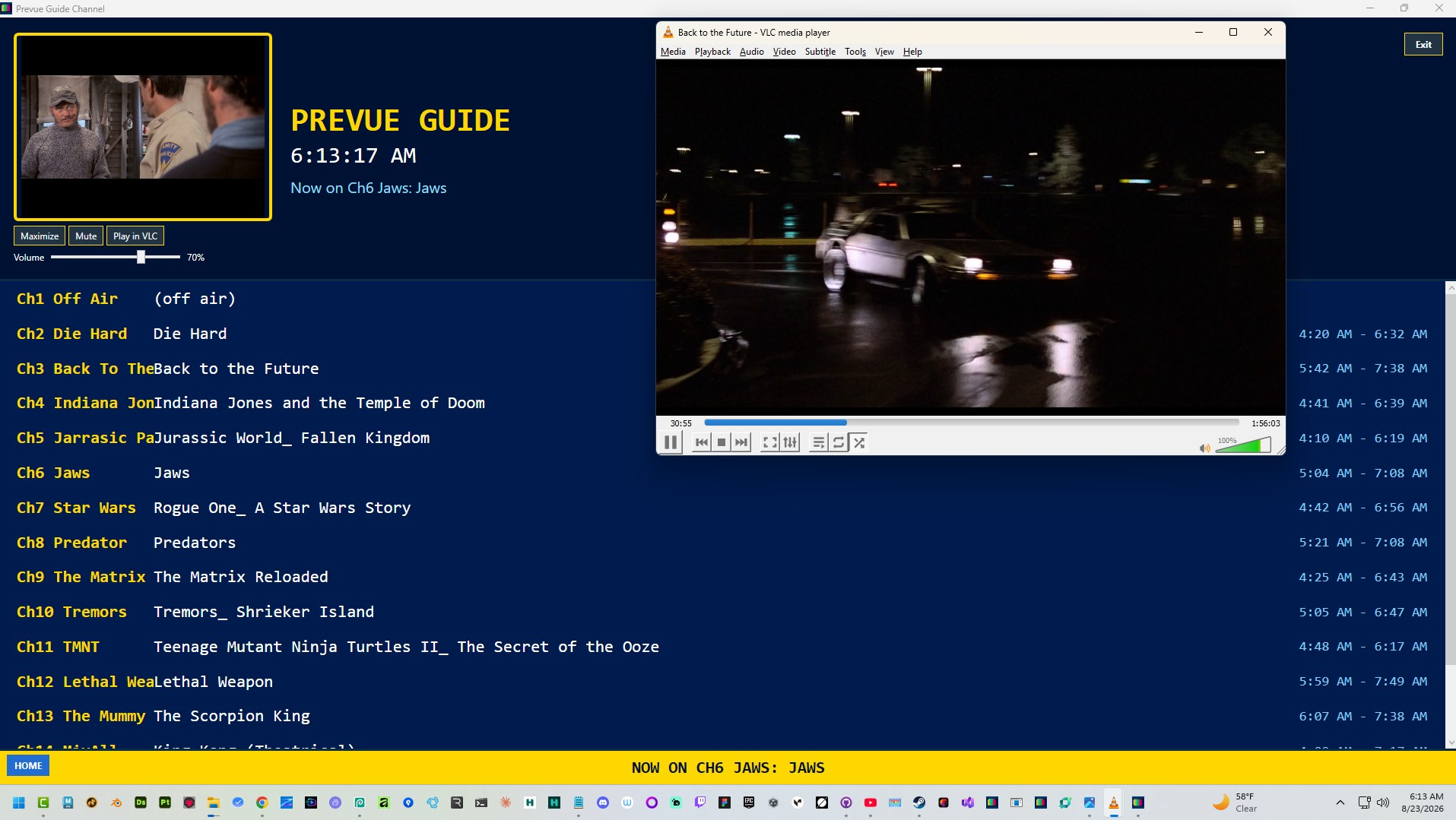Open the terminal from the taskbar
This screenshot has height=820, width=1456.
click(x=481, y=803)
